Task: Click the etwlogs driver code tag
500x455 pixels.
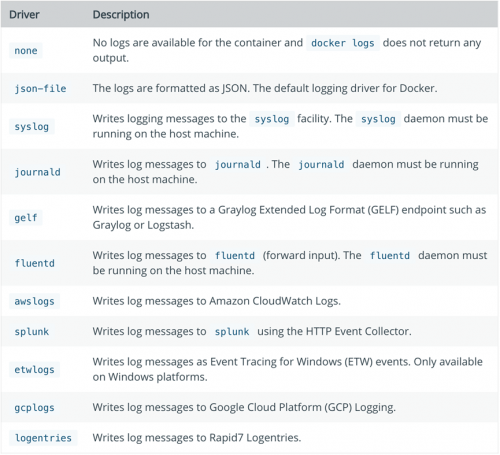Action: (34, 370)
